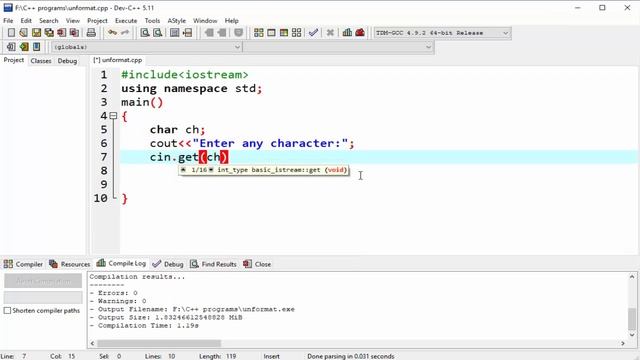
Task: Save the current file using toolbar icon
Action: [x=36, y=33]
